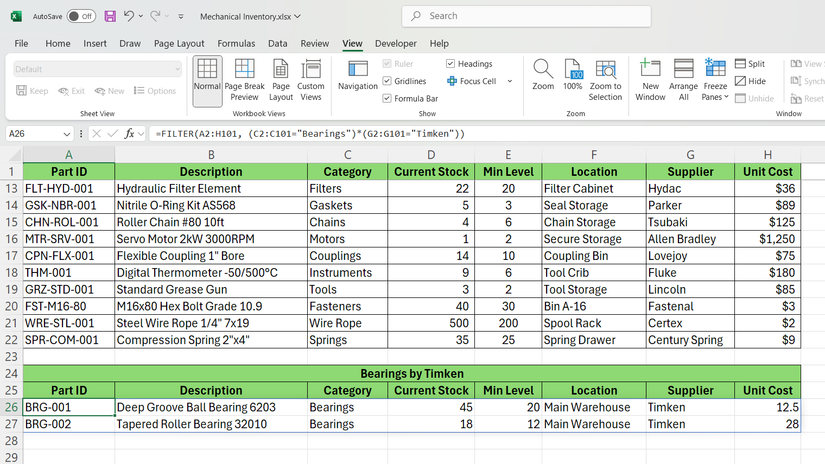This screenshot has width=825, height=464.
Task: Expand the Focus Cell dropdown arrow
Action: [x=509, y=81]
